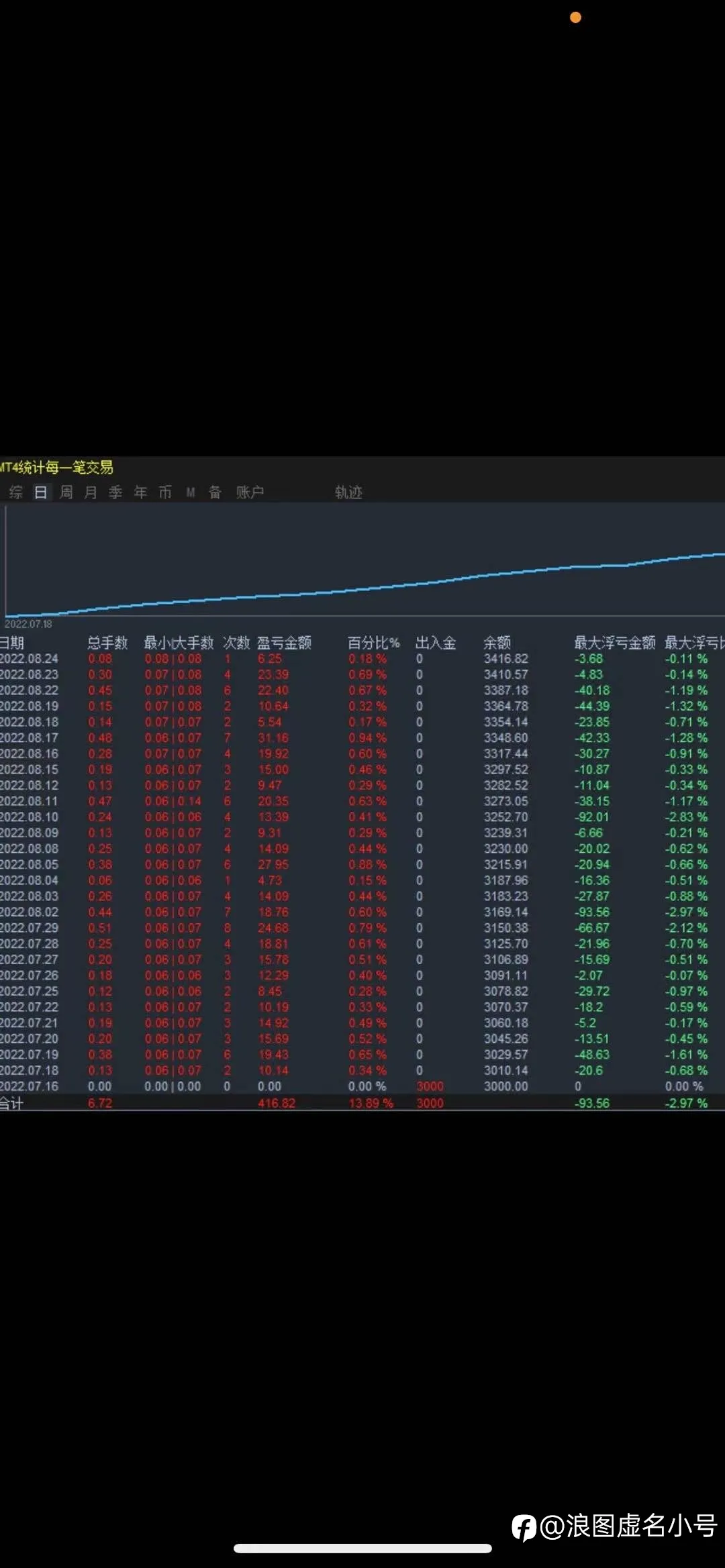Click the 余额 column header
This screenshot has height=1568, width=725.
497,643
